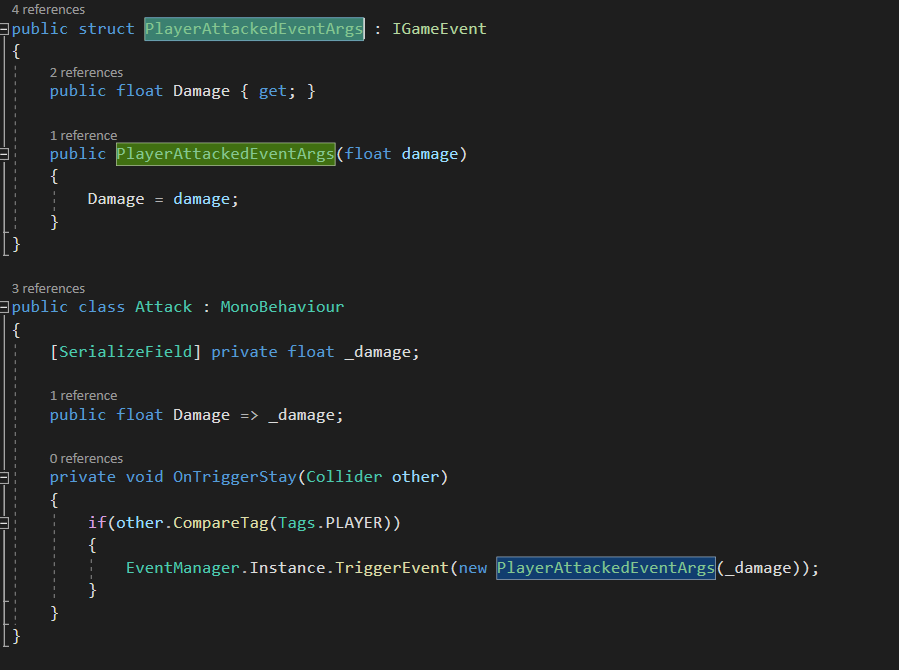Click the 'new' keyword in TriggerEvent call
The height and width of the screenshot is (670, 899).
click(472, 568)
